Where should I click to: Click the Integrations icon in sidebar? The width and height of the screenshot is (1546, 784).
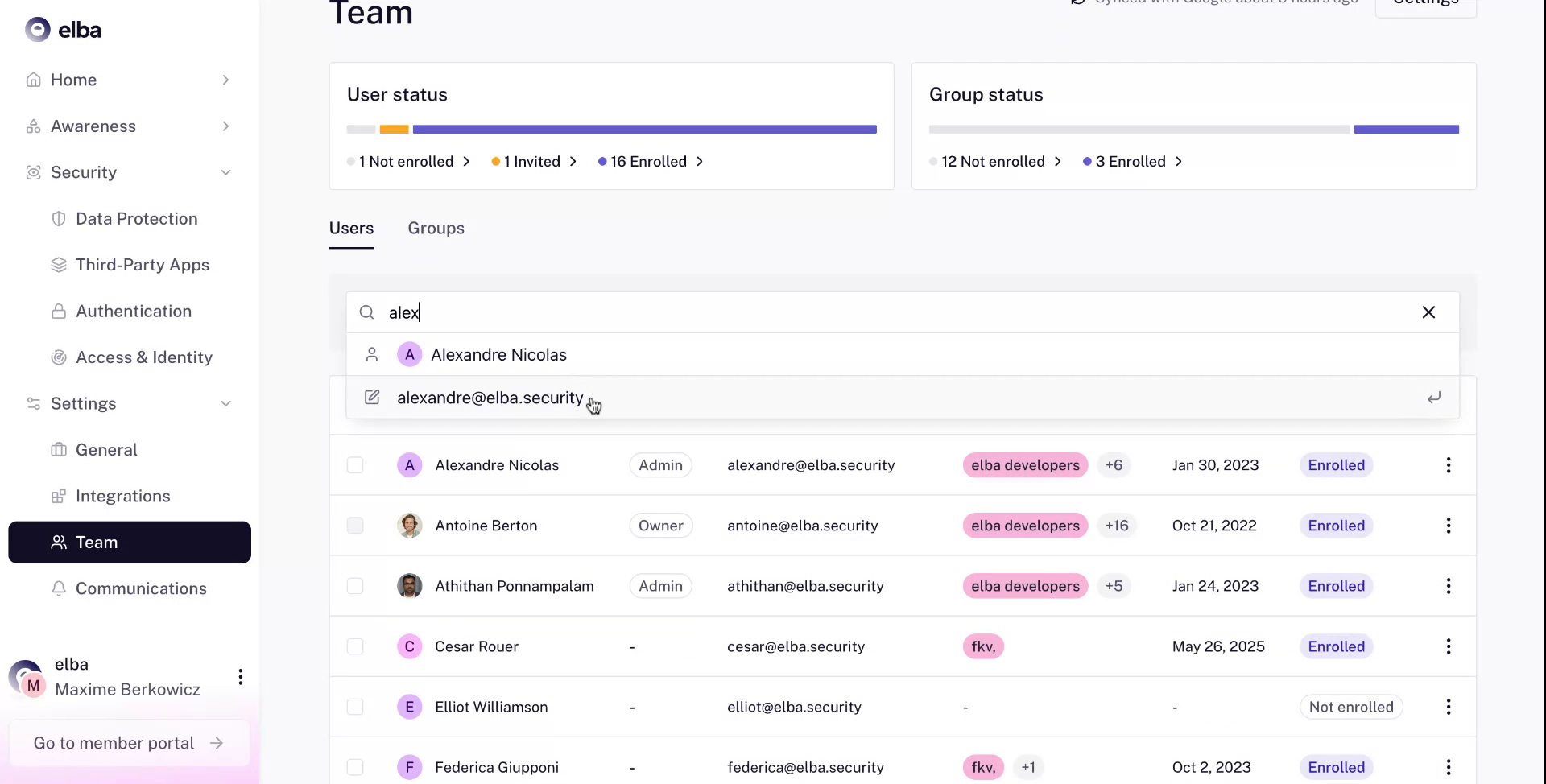58,496
